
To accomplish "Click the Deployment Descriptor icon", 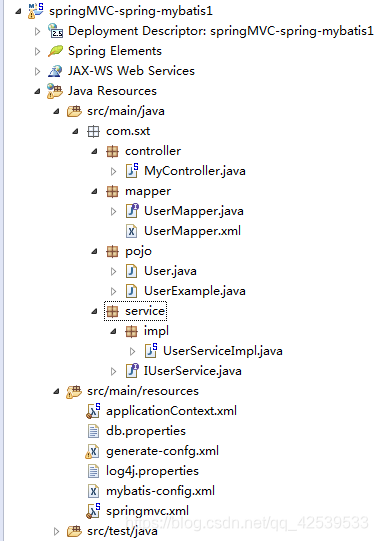I will pyautogui.click(x=55, y=31).
